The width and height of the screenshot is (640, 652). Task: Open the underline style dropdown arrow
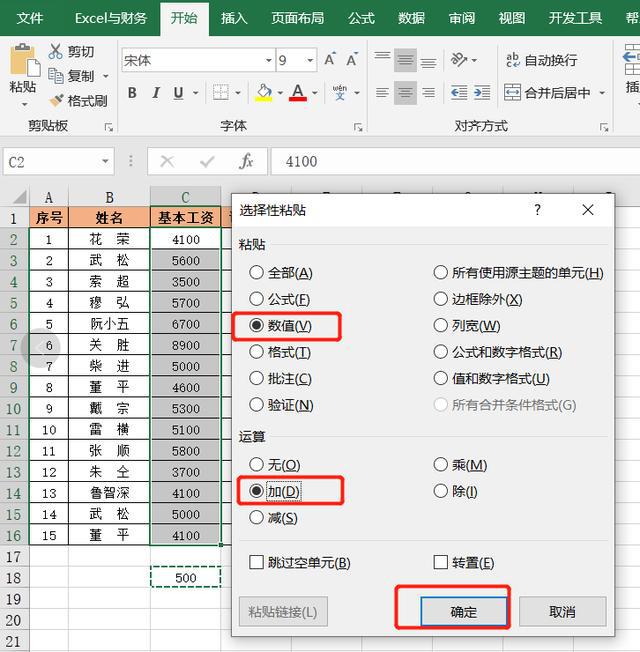click(x=195, y=93)
